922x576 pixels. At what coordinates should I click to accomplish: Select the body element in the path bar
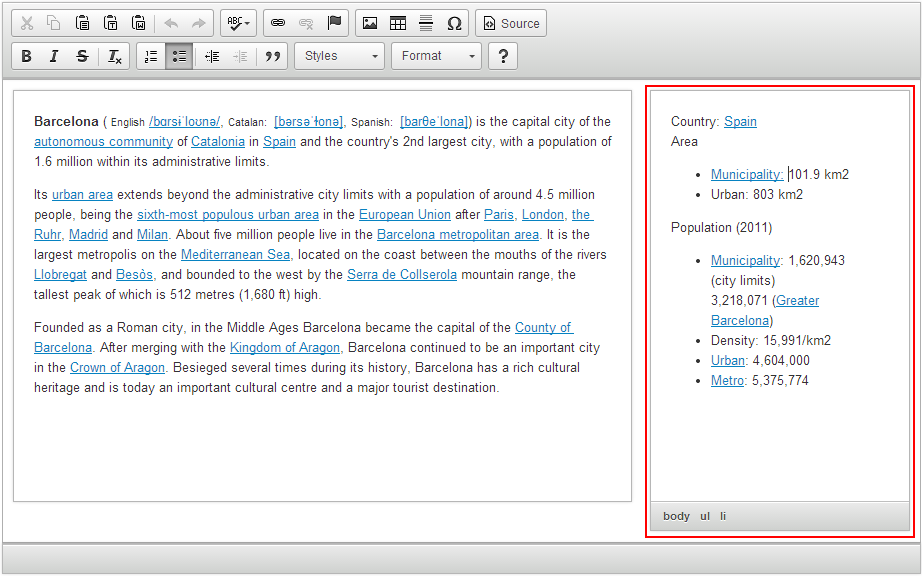click(x=676, y=516)
